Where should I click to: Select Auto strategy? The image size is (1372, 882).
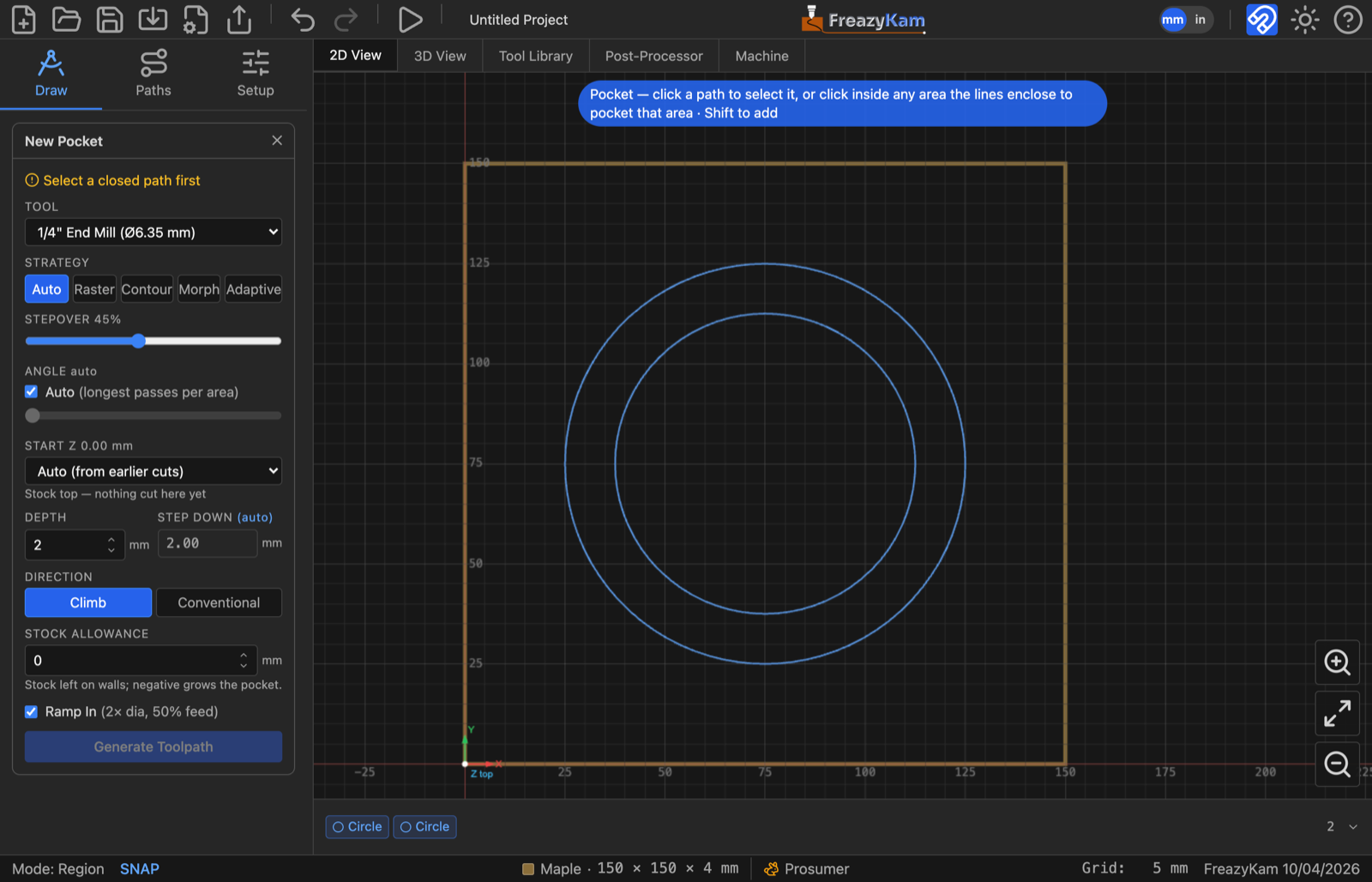(x=46, y=289)
